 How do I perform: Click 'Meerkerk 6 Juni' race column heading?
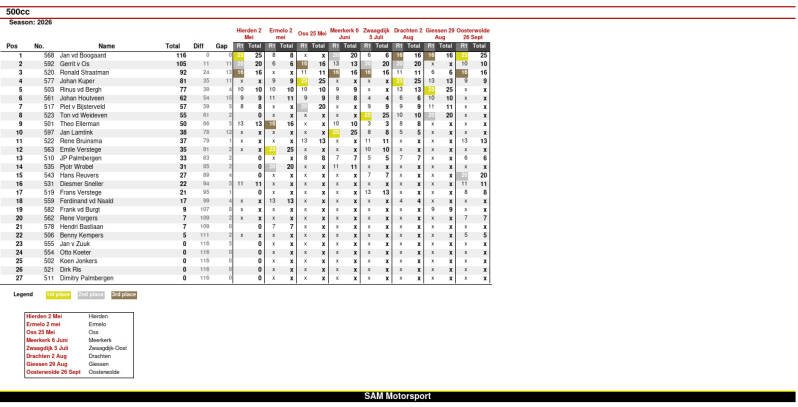pyautogui.click(x=344, y=34)
